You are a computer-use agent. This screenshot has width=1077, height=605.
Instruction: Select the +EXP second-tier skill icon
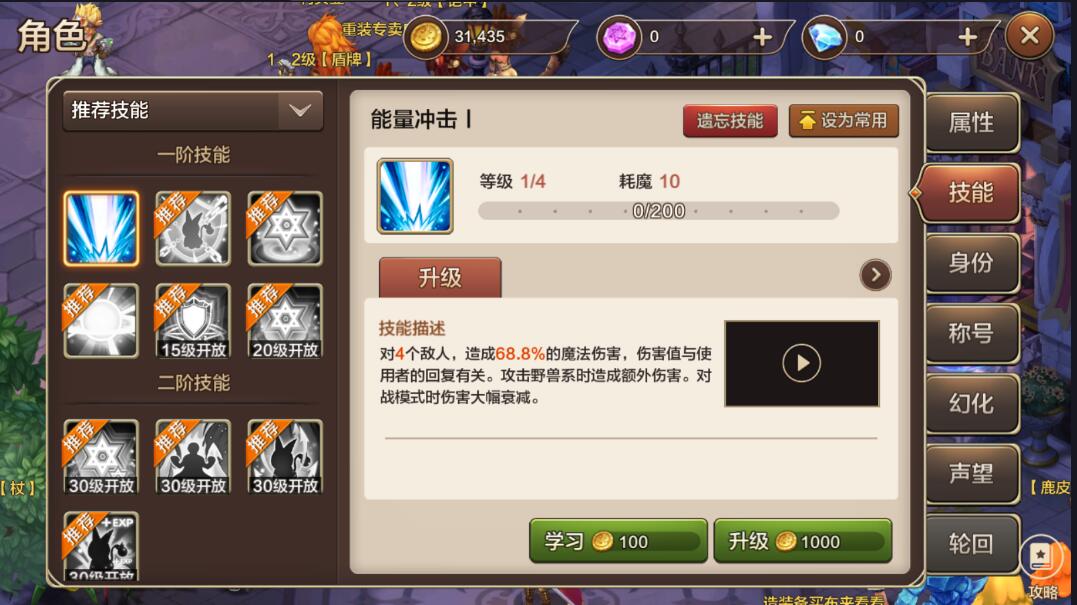pos(101,546)
